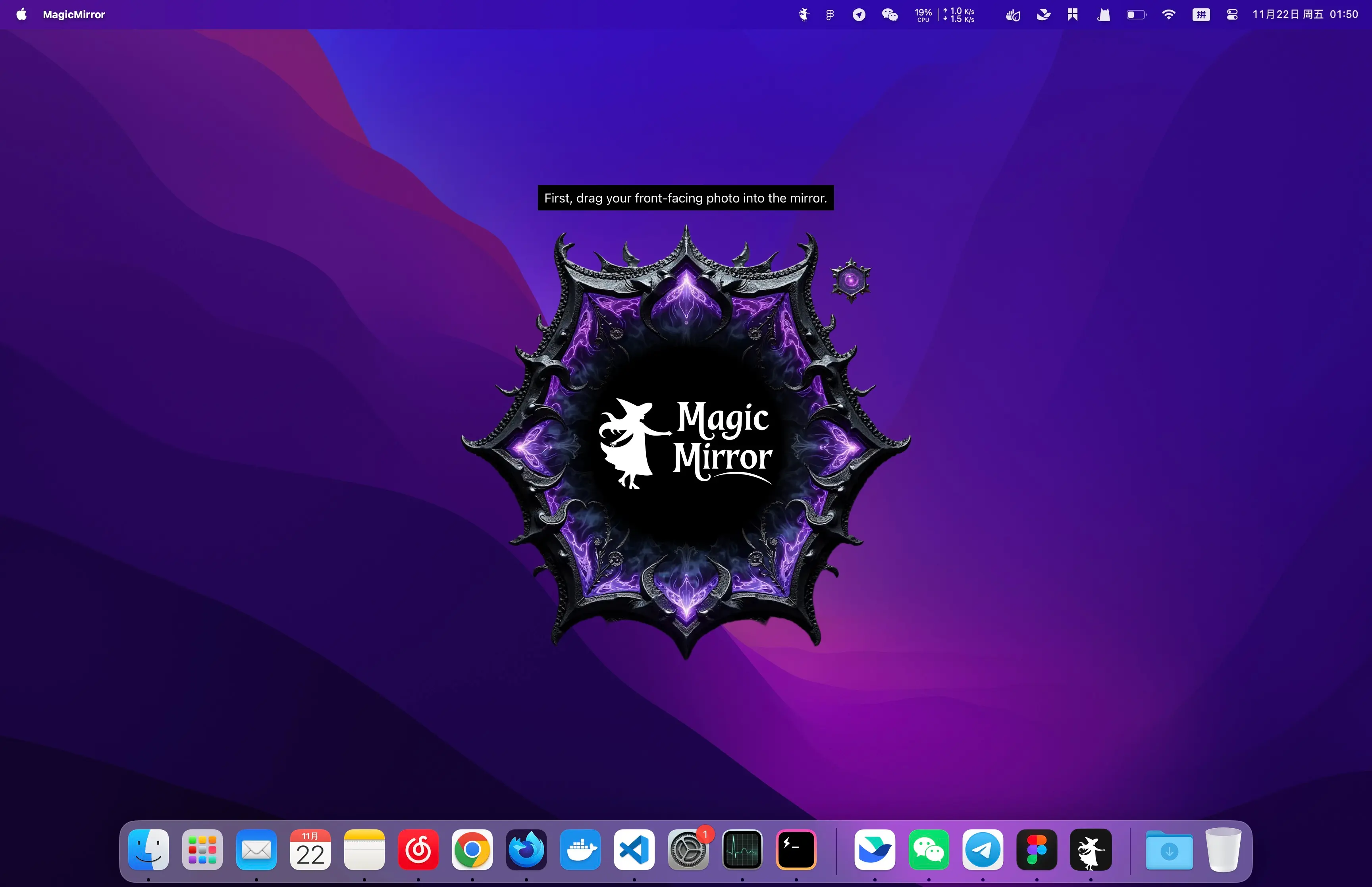The width and height of the screenshot is (1372, 887).
Task: Click the Docker whale icon in the menu bar
Action: tap(1013, 14)
